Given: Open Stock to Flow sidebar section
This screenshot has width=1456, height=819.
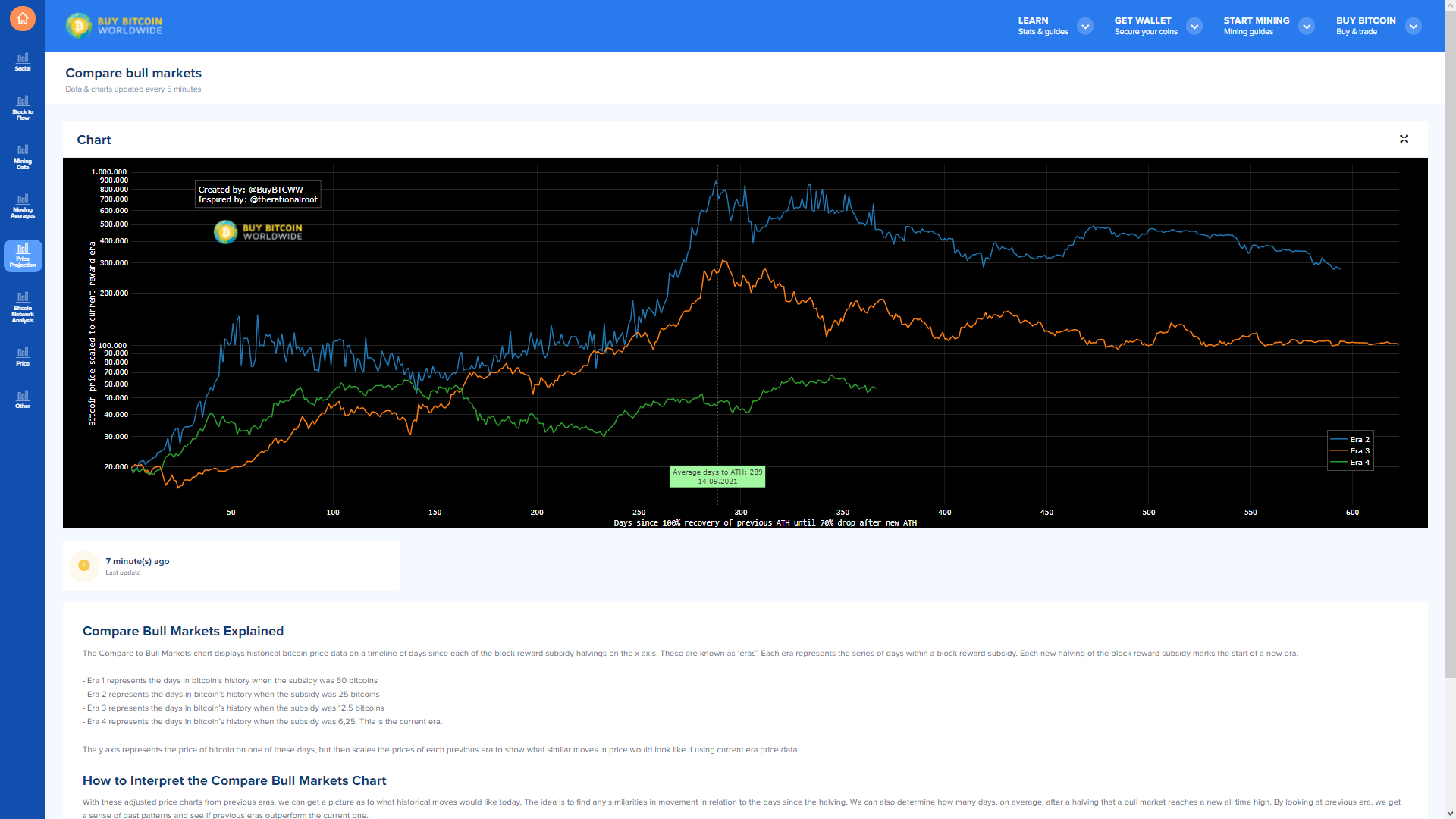Looking at the screenshot, I should click(x=23, y=108).
